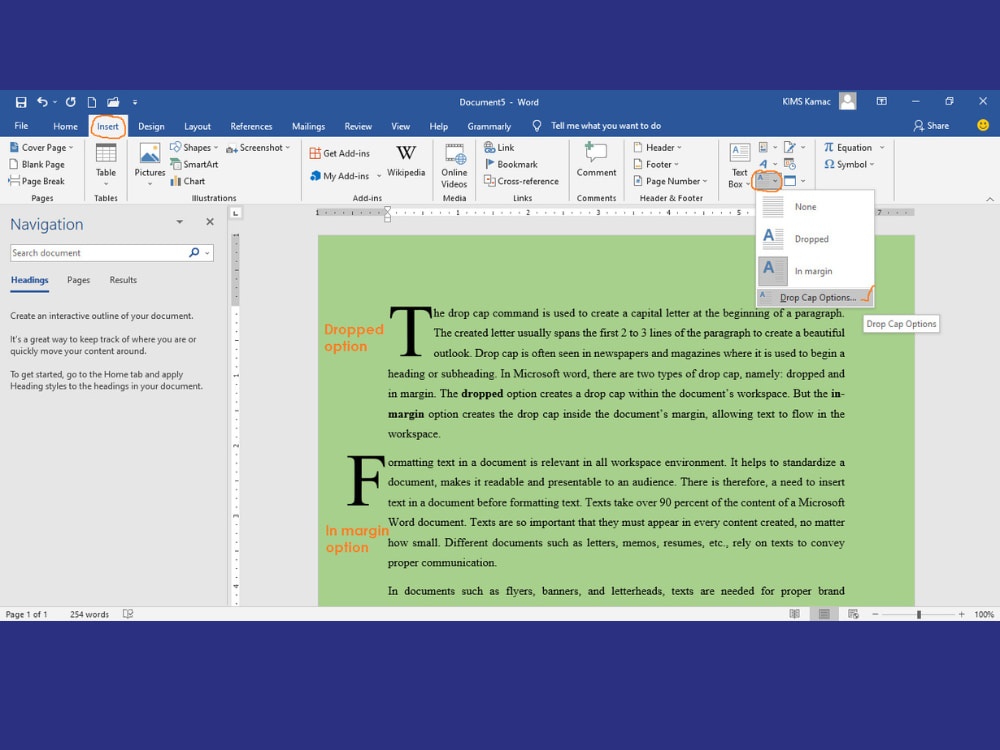
Task: Open the Page Number dropdown
Action: tap(670, 181)
